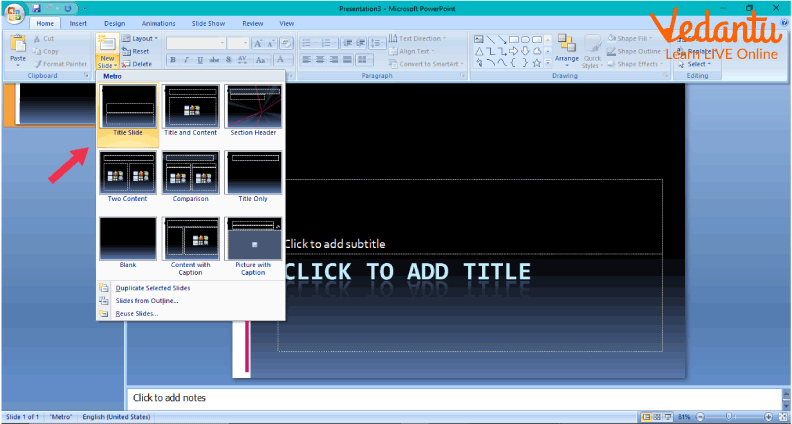Start Slide Show from status bar icon
Image resolution: width=792 pixels, height=424 pixels.
tap(670, 416)
